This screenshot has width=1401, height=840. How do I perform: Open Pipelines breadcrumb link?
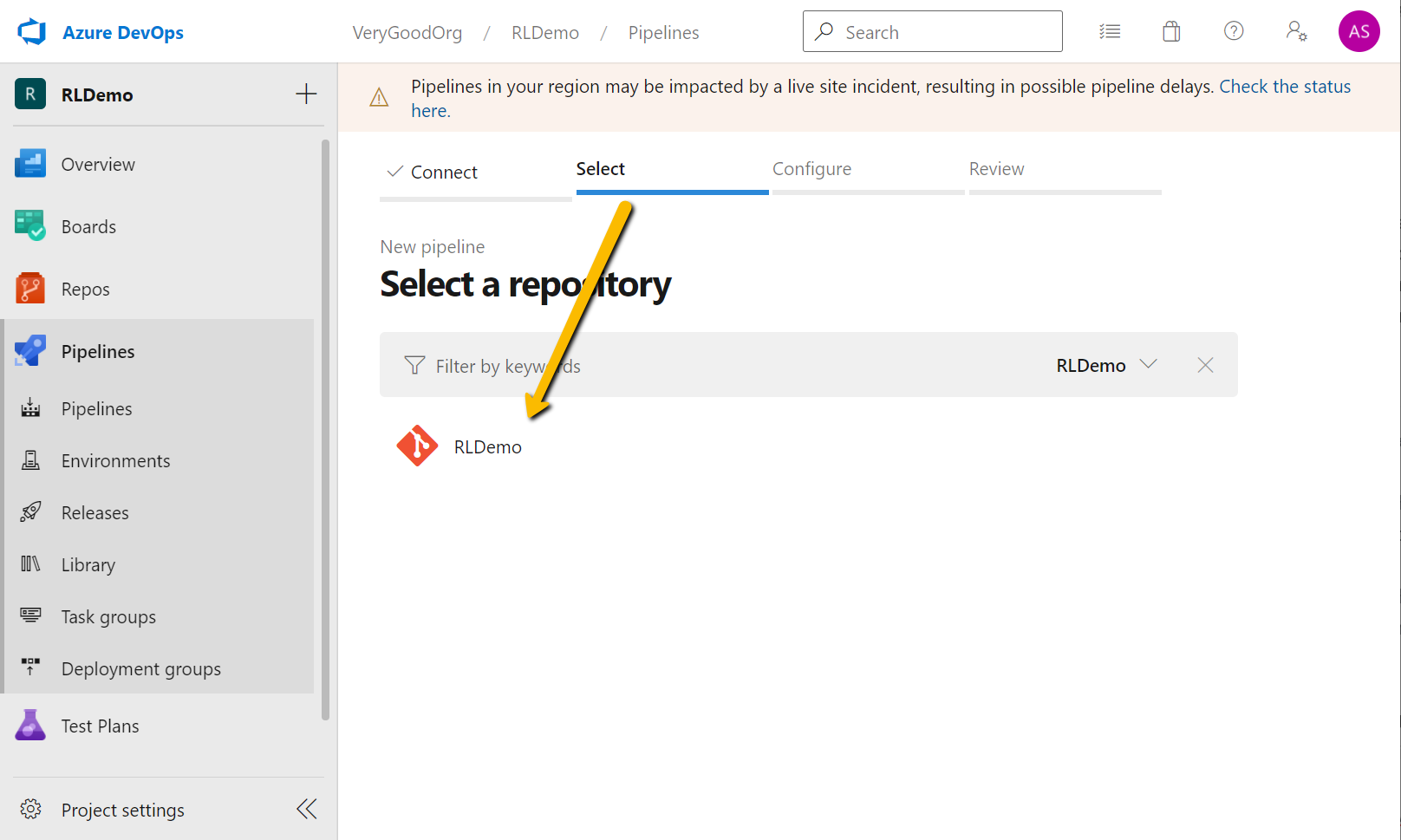point(663,33)
